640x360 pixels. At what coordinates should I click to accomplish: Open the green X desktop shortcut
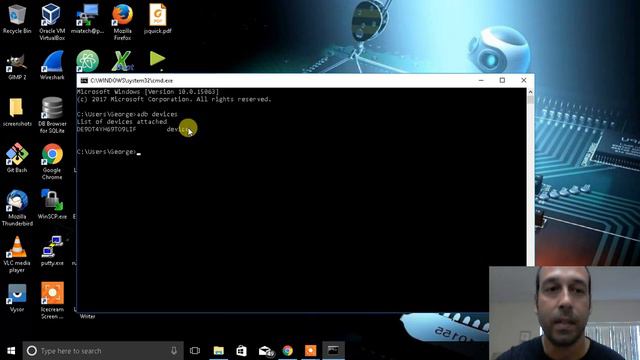point(122,61)
